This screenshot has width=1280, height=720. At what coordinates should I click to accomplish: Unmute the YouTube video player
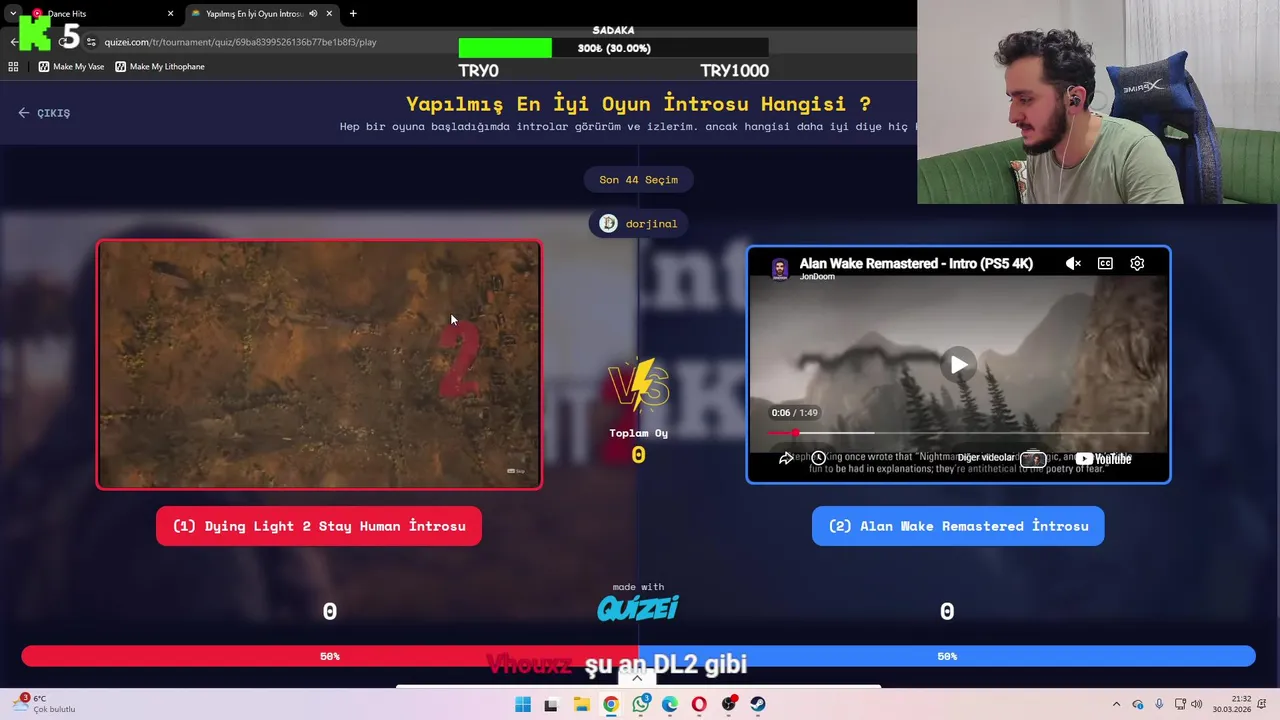[1073, 264]
